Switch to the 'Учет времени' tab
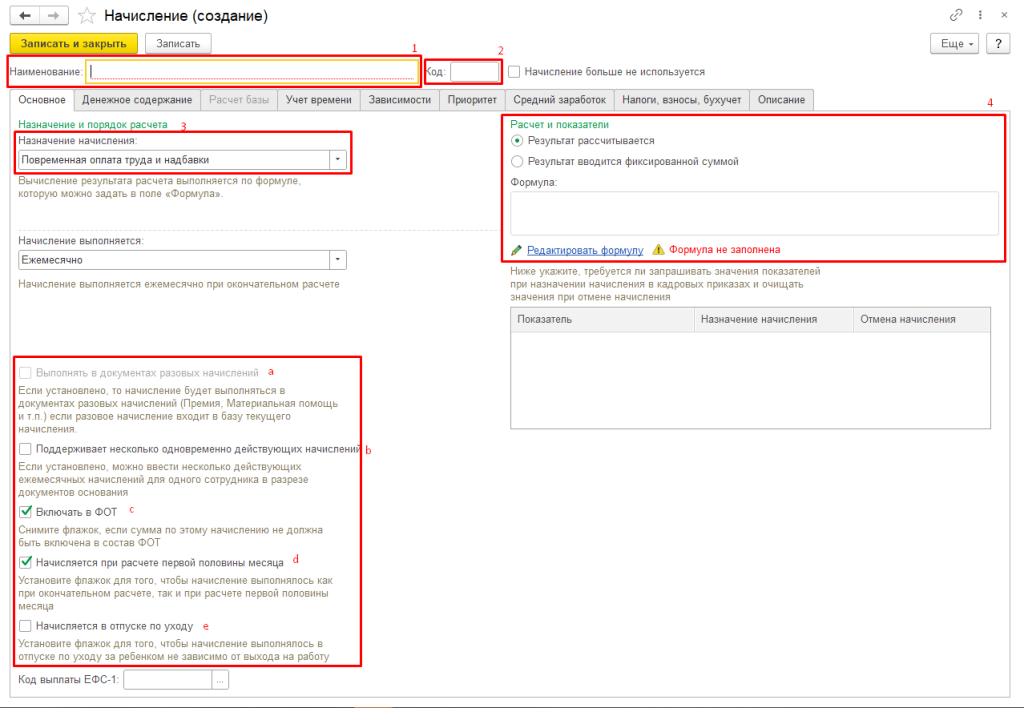 [318, 100]
